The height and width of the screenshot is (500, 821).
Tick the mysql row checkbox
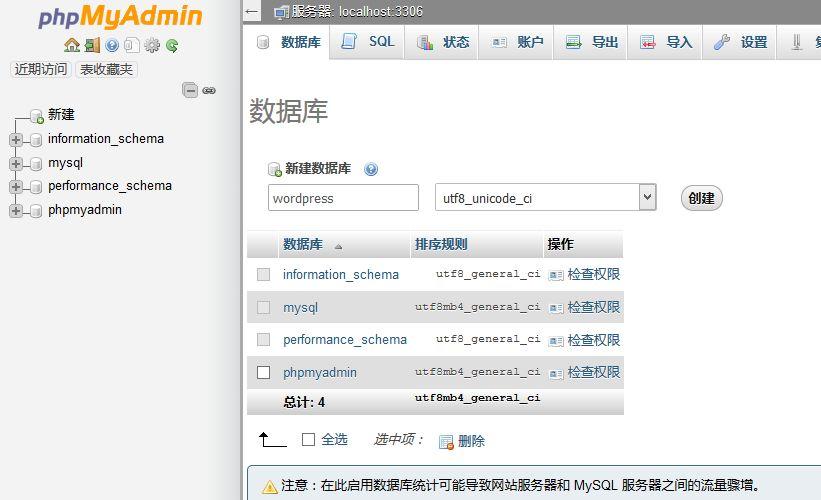click(x=263, y=307)
